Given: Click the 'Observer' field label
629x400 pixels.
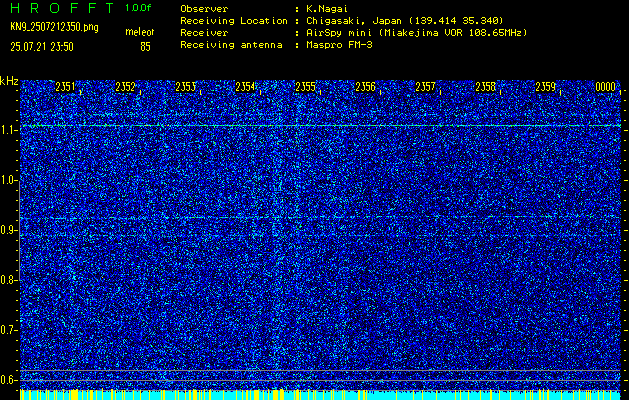Looking at the screenshot, I should pyautogui.click(x=204, y=9).
